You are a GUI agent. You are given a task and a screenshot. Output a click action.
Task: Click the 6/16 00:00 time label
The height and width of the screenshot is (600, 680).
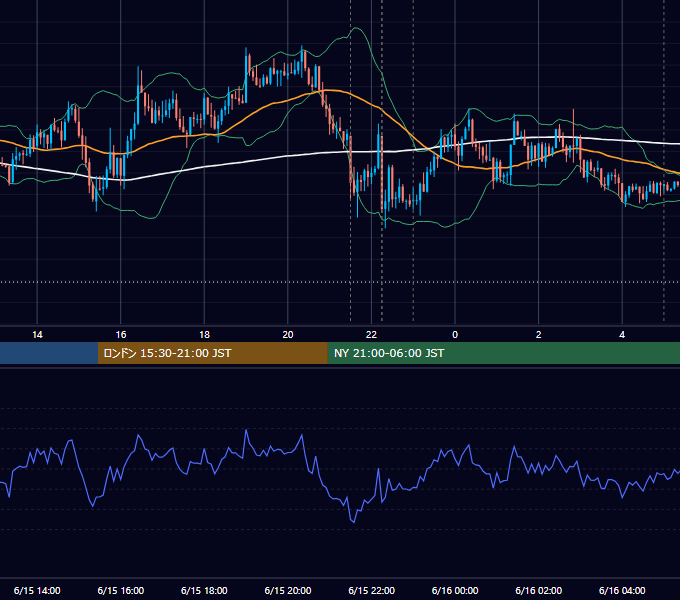point(455,590)
